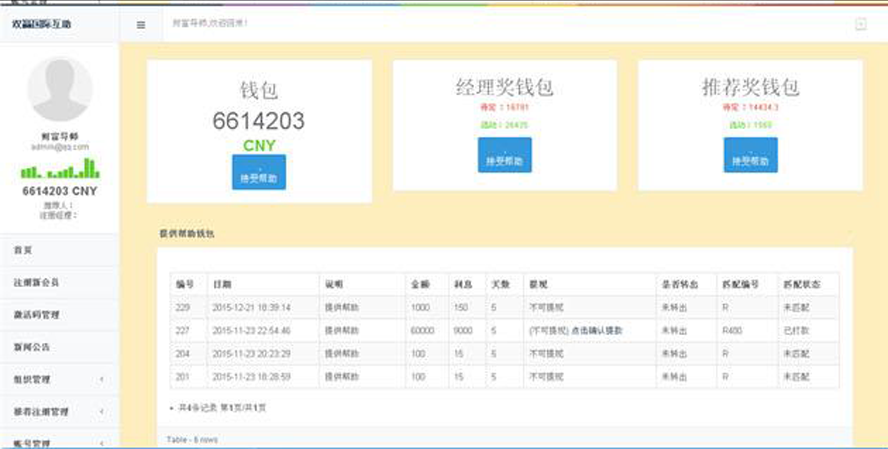Screen dimensions: 888x449
Task: Click the 推荐奖钱包 card title
Action: click(750, 87)
